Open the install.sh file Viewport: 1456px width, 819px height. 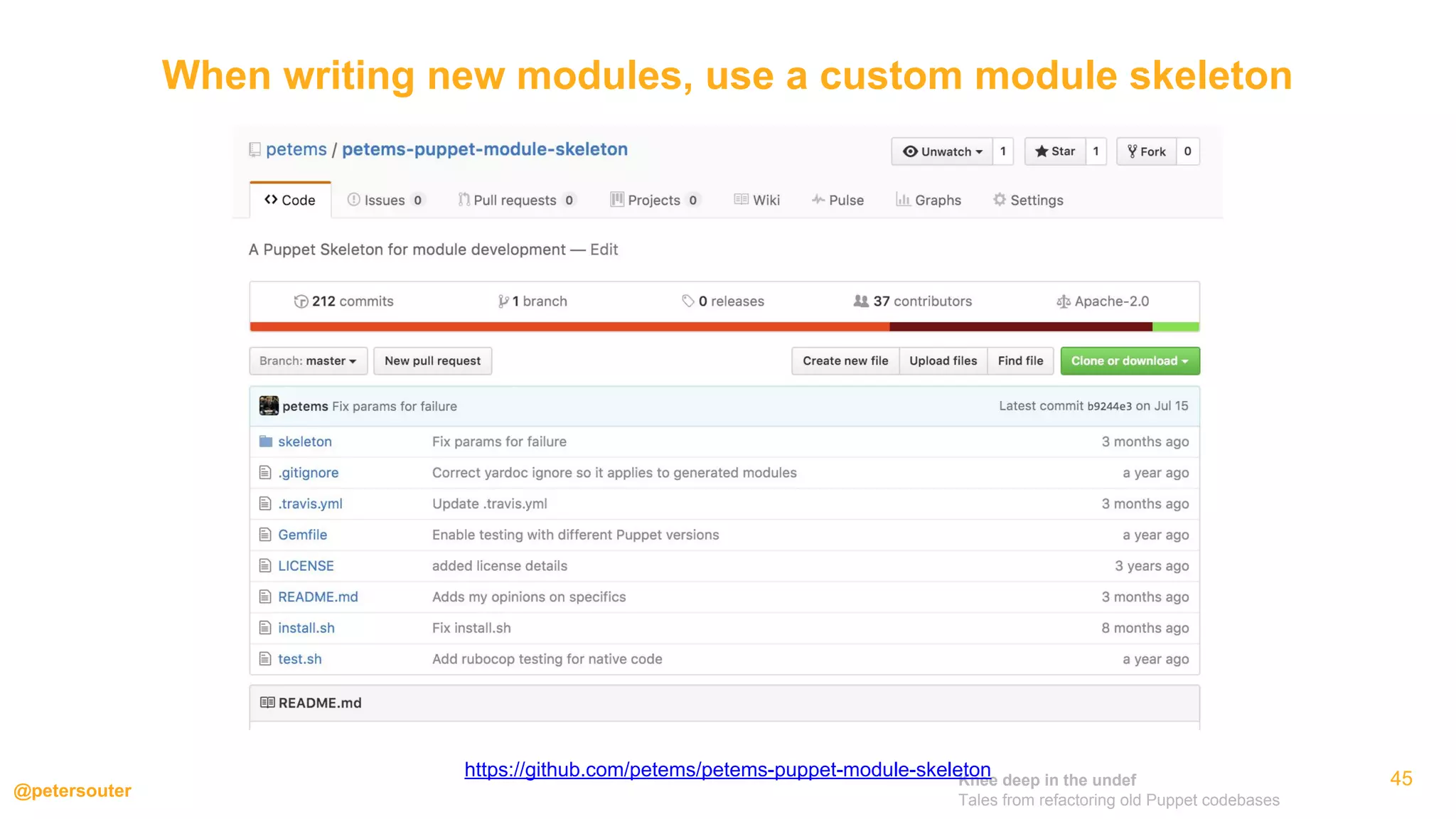point(306,628)
